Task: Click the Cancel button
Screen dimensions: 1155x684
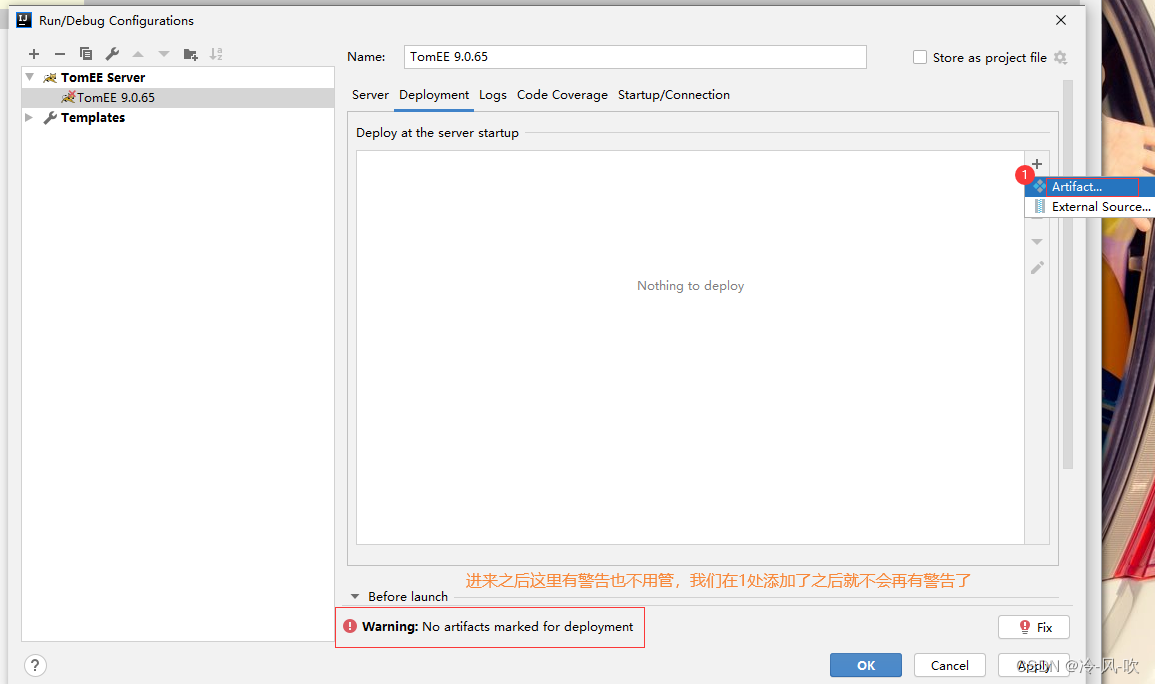Action: [x=949, y=665]
